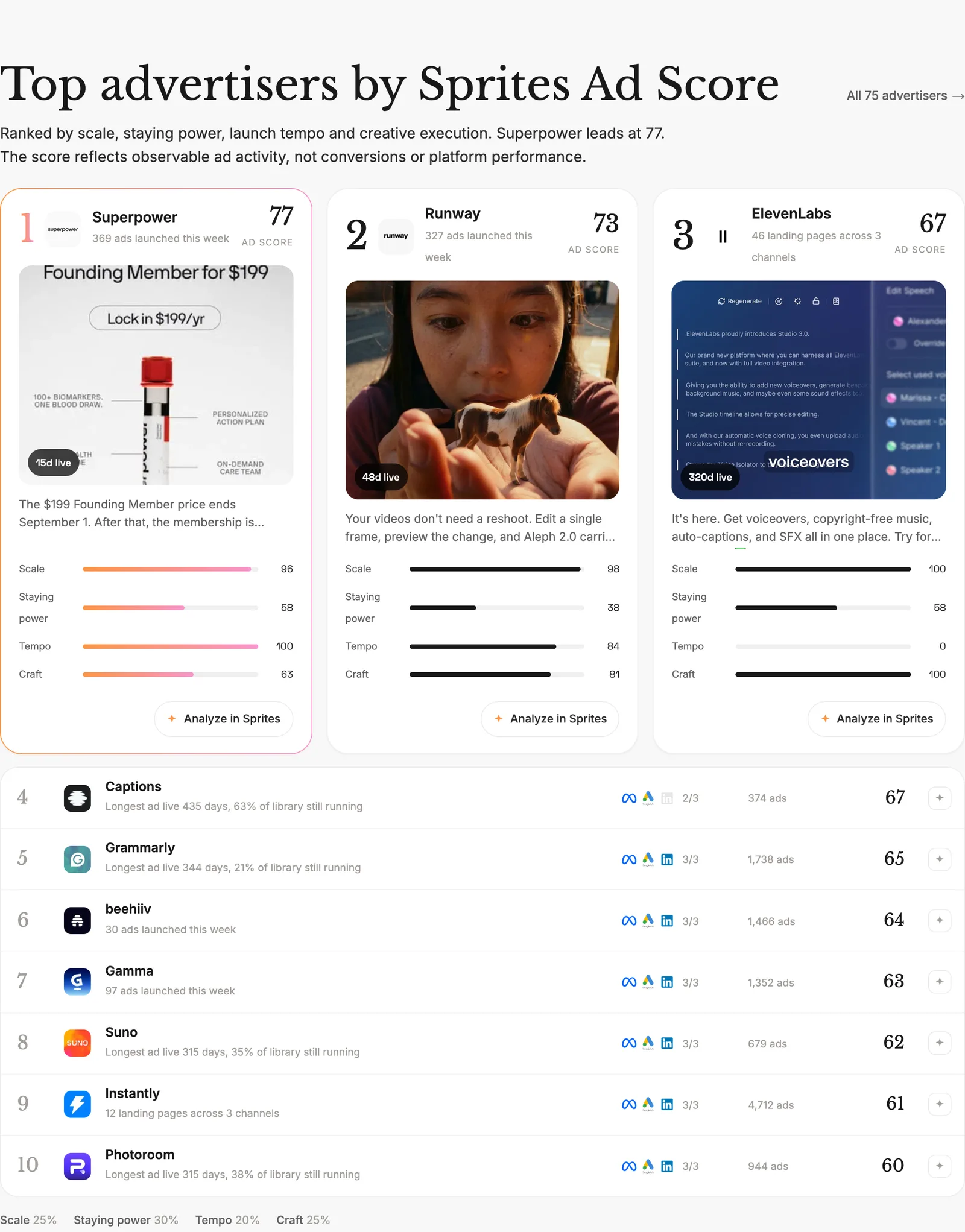The height and width of the screenshot is (1232, 965).
Task: Expand the Captions row plus button
Action: coord(940,798)
